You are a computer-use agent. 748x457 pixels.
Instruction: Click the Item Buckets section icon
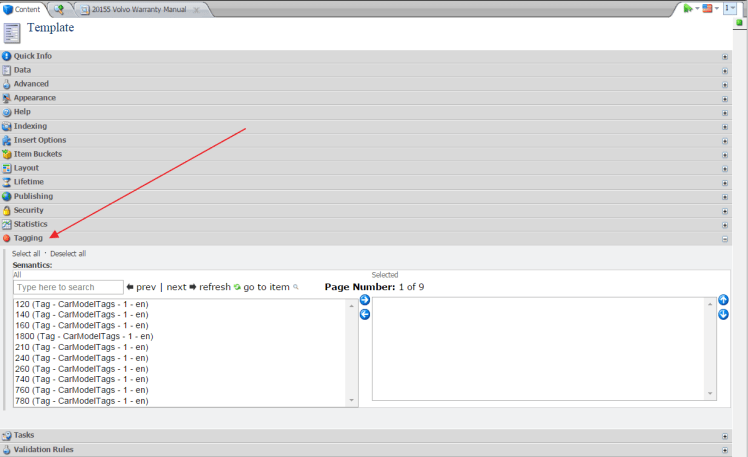[x=6, y=154]
